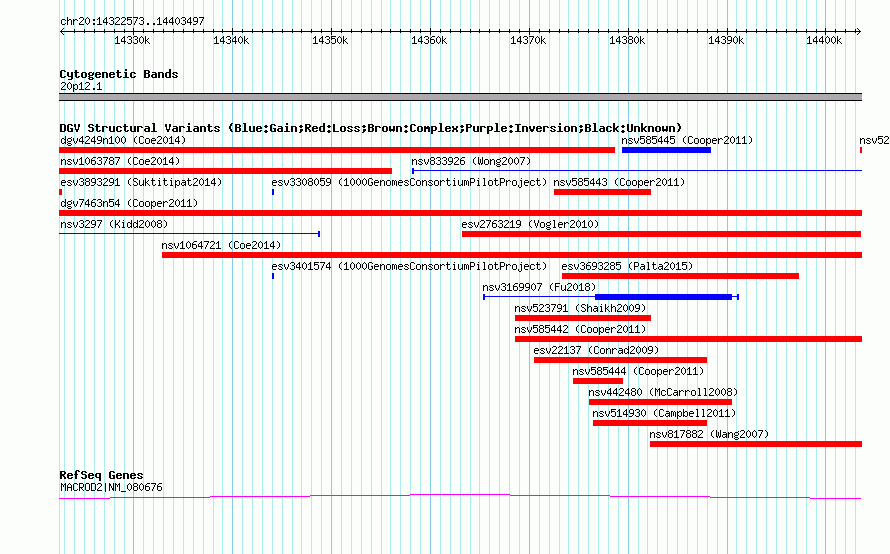The image size is (890, 554).
Task: Open the nsv585442 (Cooper2011) label
Action: [x=580, y=329]
